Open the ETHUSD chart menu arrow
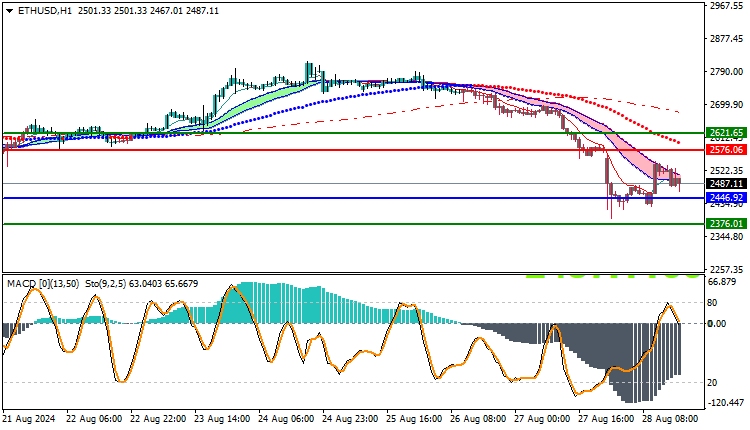This screenshot has width=750, height=430. [10, 11]
